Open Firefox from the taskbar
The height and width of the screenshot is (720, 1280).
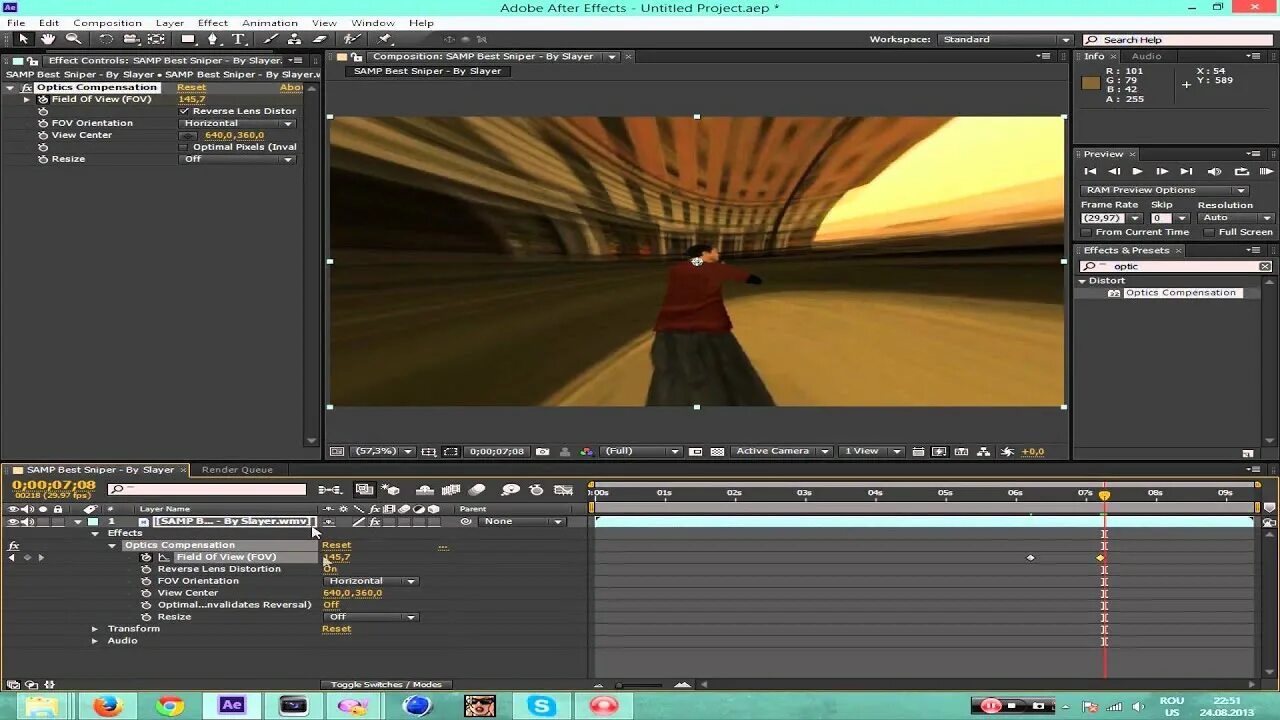point(107,705)
